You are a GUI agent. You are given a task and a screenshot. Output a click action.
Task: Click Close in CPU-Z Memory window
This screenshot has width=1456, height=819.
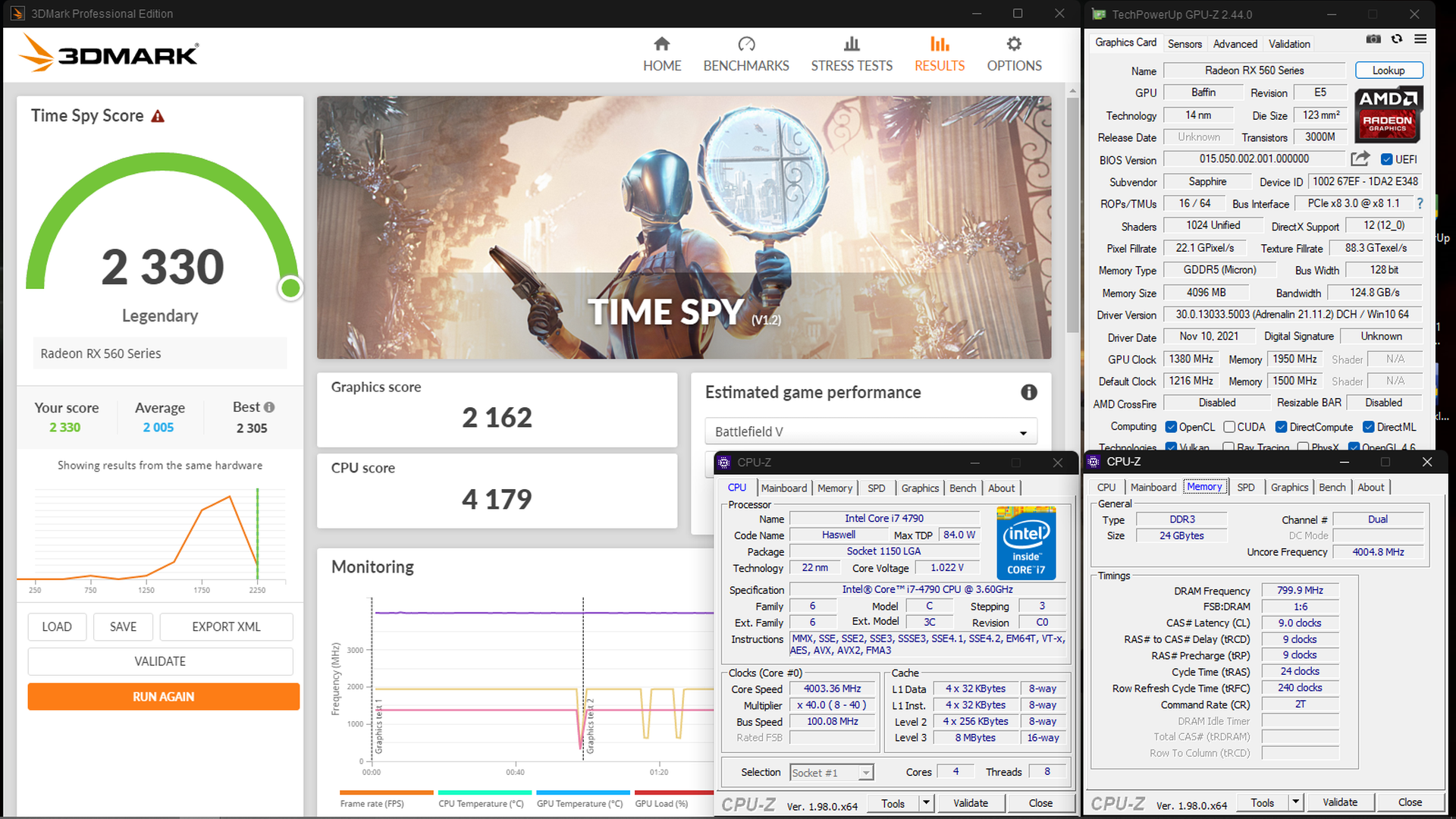1410,802
